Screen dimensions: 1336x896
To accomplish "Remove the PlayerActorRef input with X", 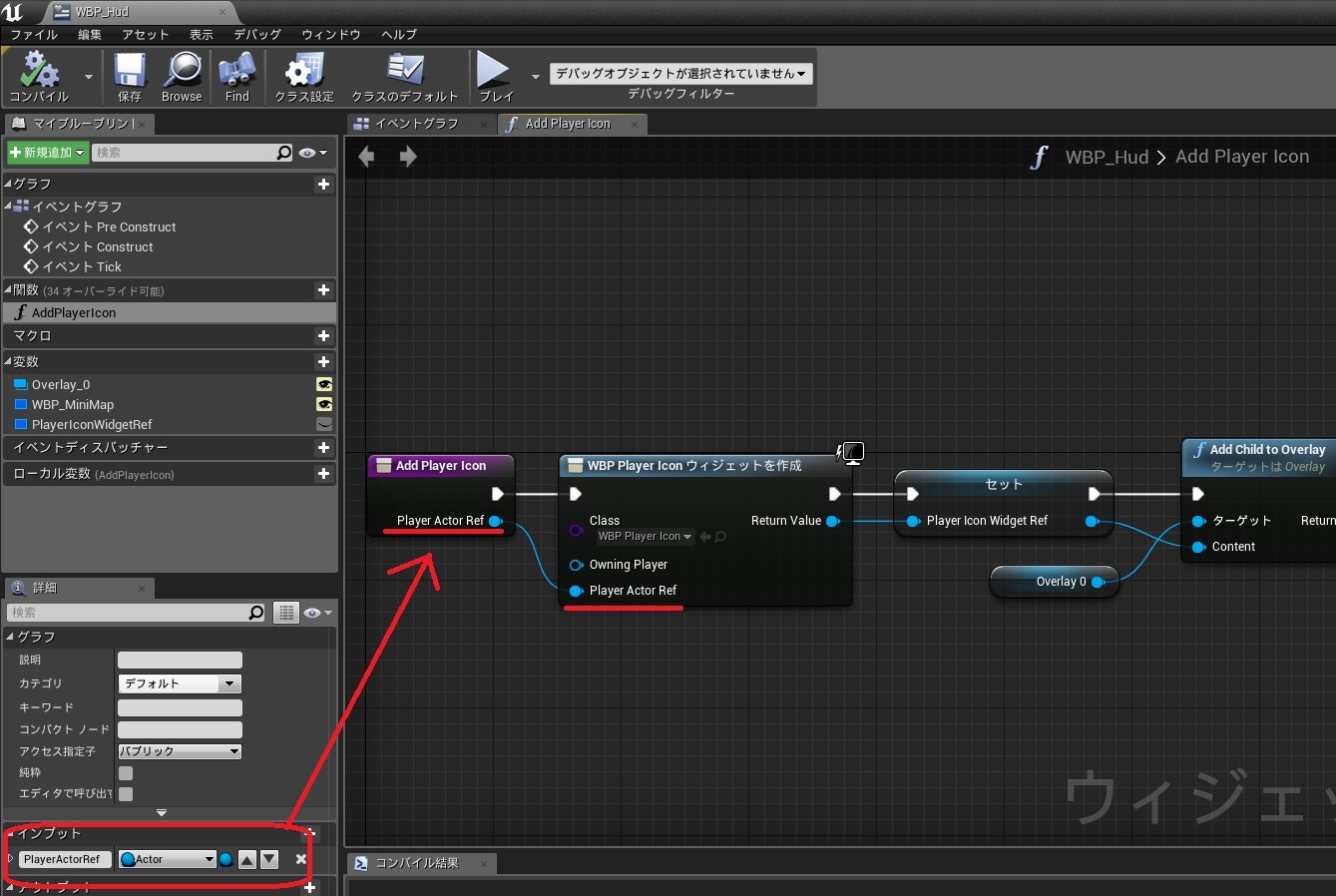I will [x=301, y=859].
